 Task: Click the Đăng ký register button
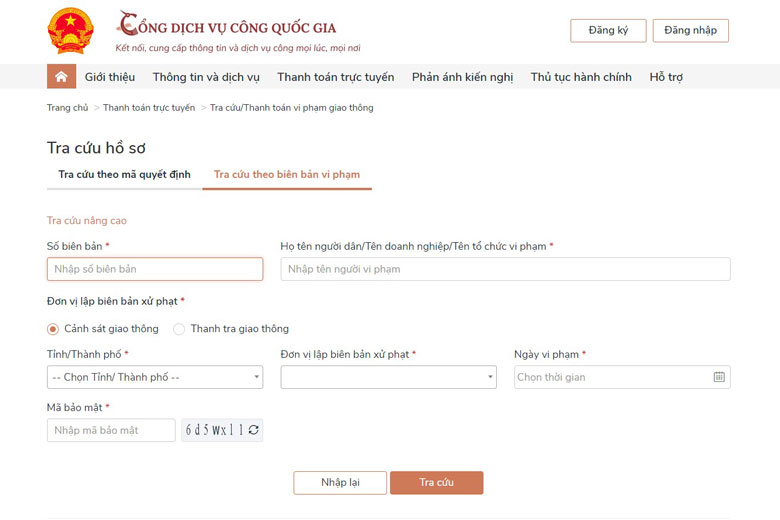[608, 30]
